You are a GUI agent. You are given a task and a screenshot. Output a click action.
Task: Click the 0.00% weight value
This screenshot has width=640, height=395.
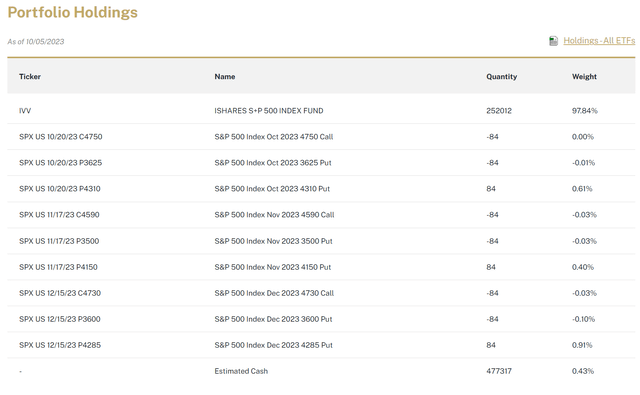coord(583,137)
